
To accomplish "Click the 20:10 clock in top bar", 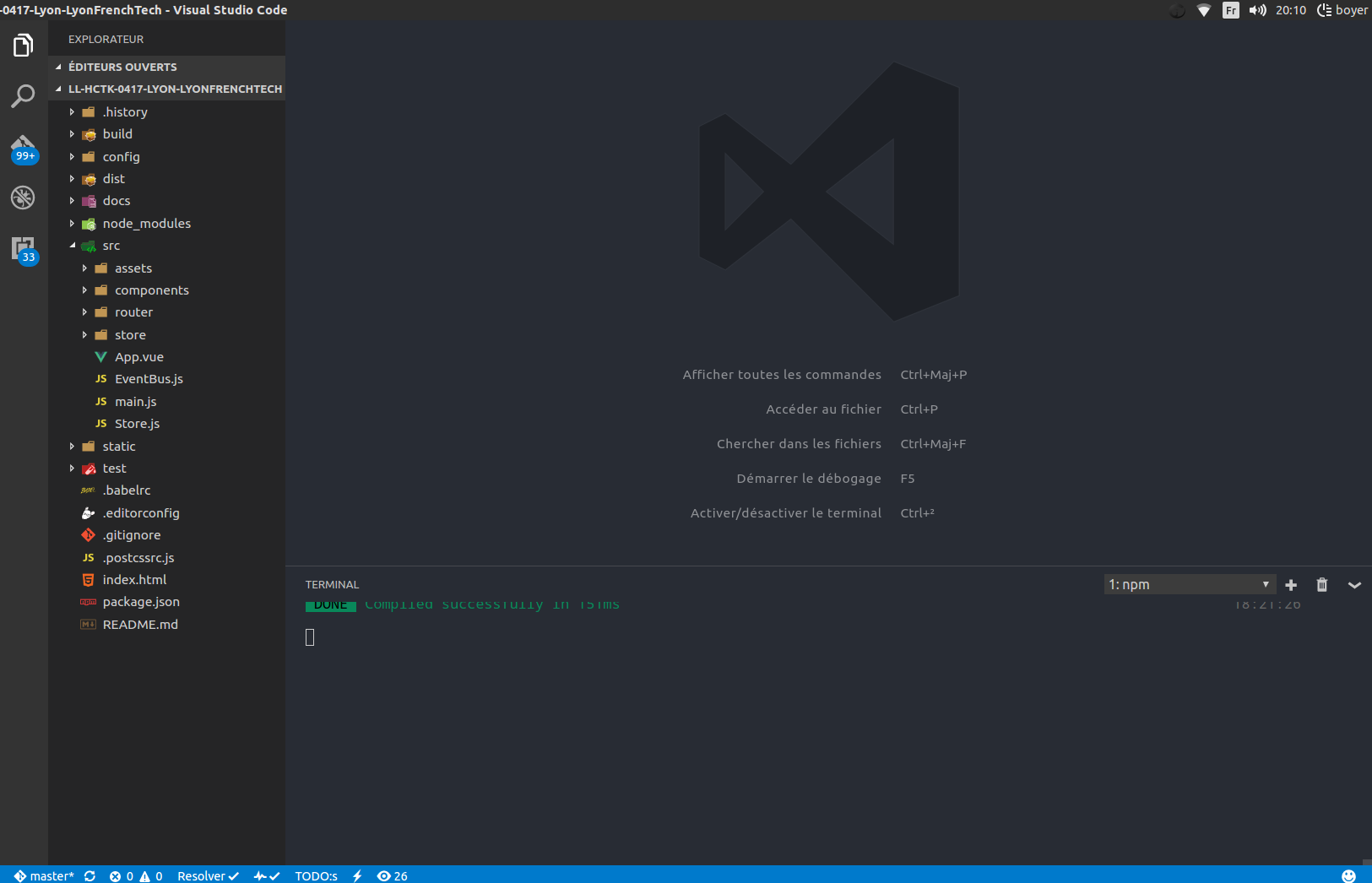I will tap(1291, 10).
